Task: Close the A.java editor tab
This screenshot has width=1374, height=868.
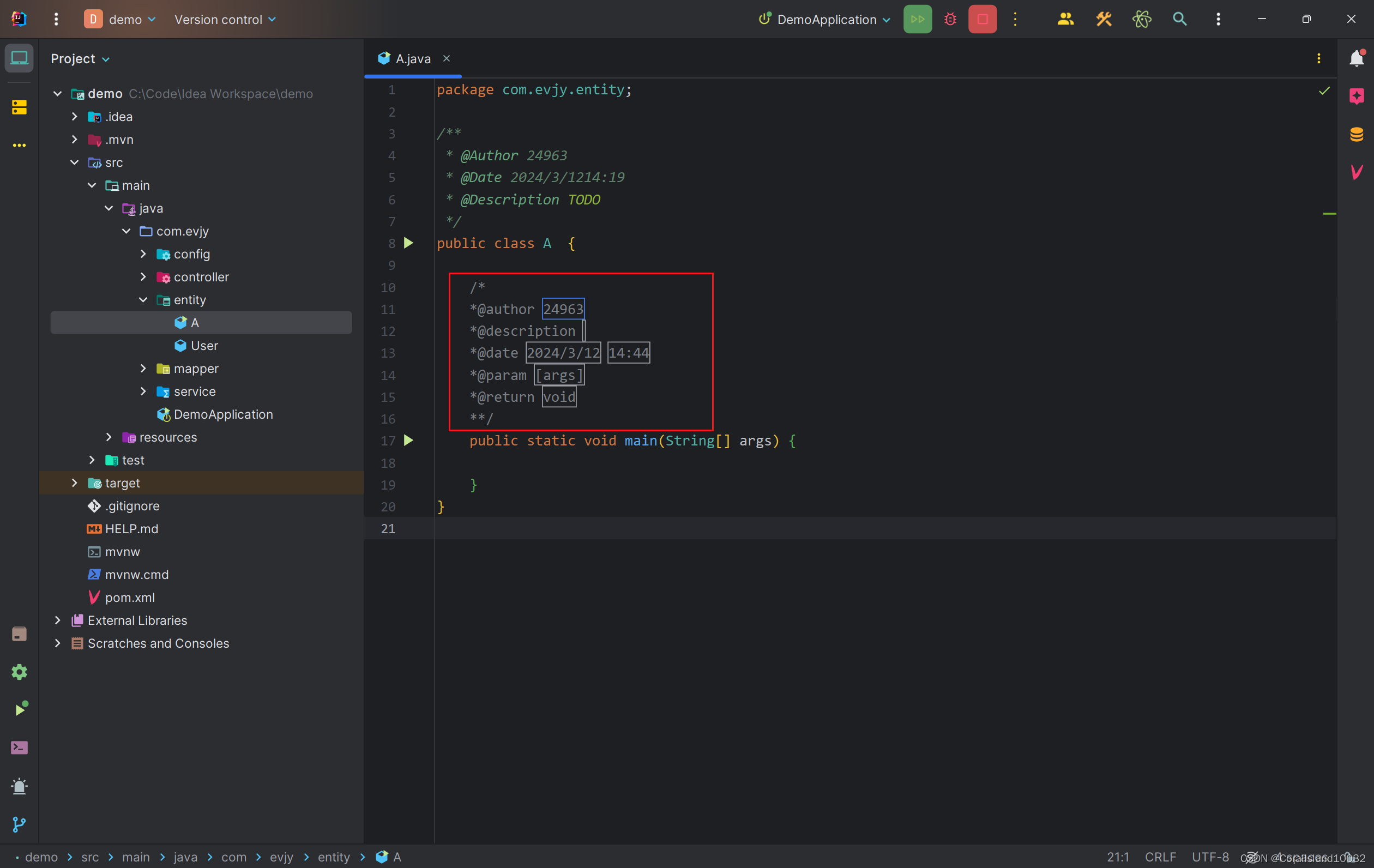Action: tap(447, 58)
